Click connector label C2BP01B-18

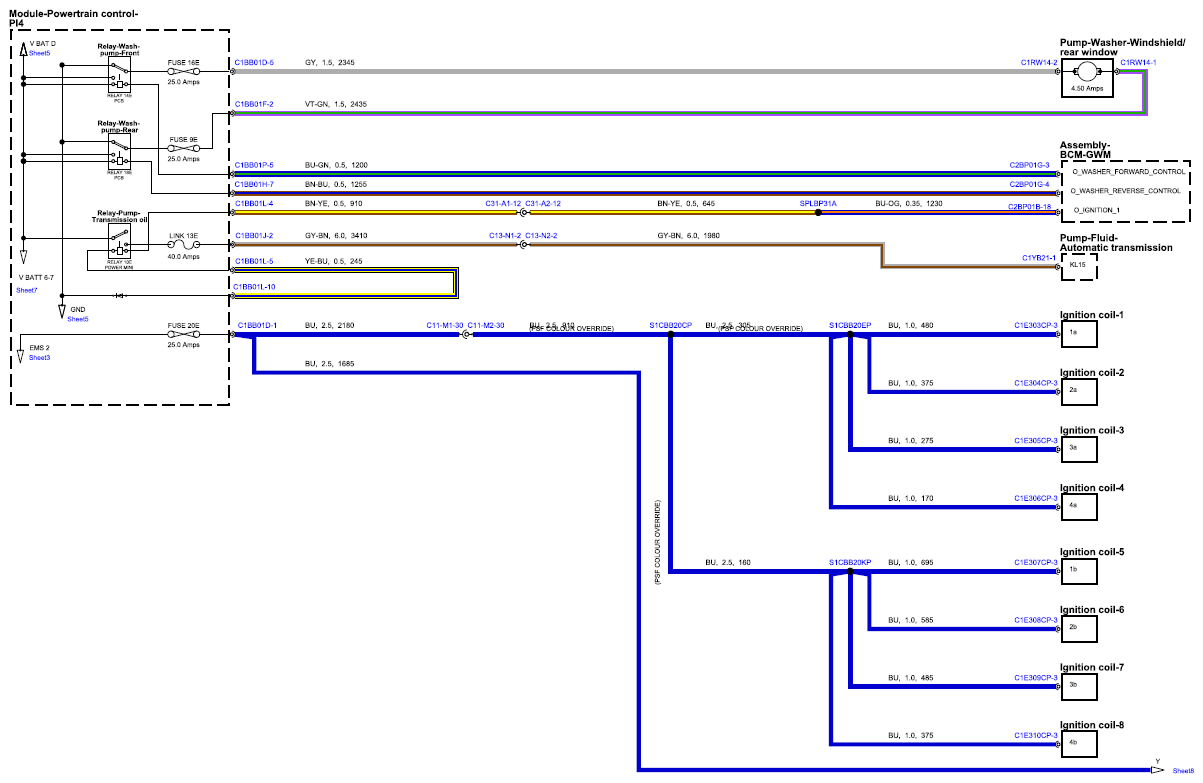point(1030,206)
